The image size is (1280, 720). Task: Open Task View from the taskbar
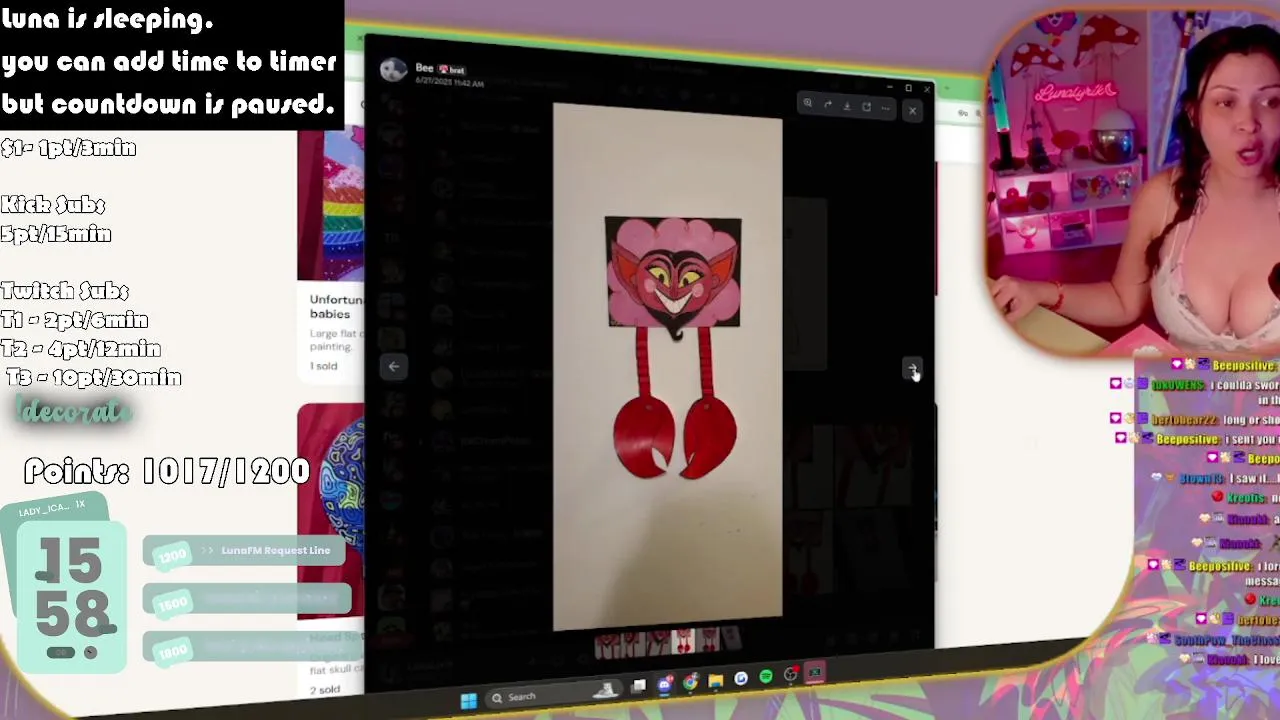click(638, 686)
